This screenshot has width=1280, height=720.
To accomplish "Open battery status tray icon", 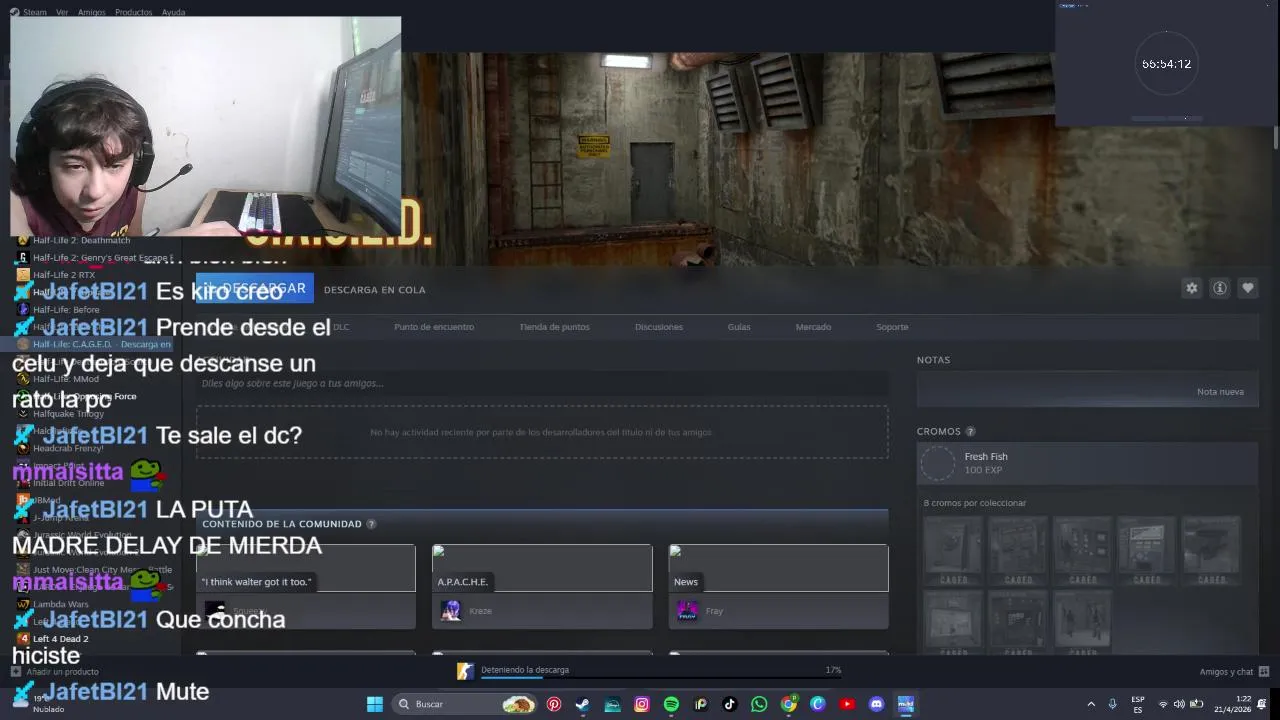I will [x=1196, y=704].
